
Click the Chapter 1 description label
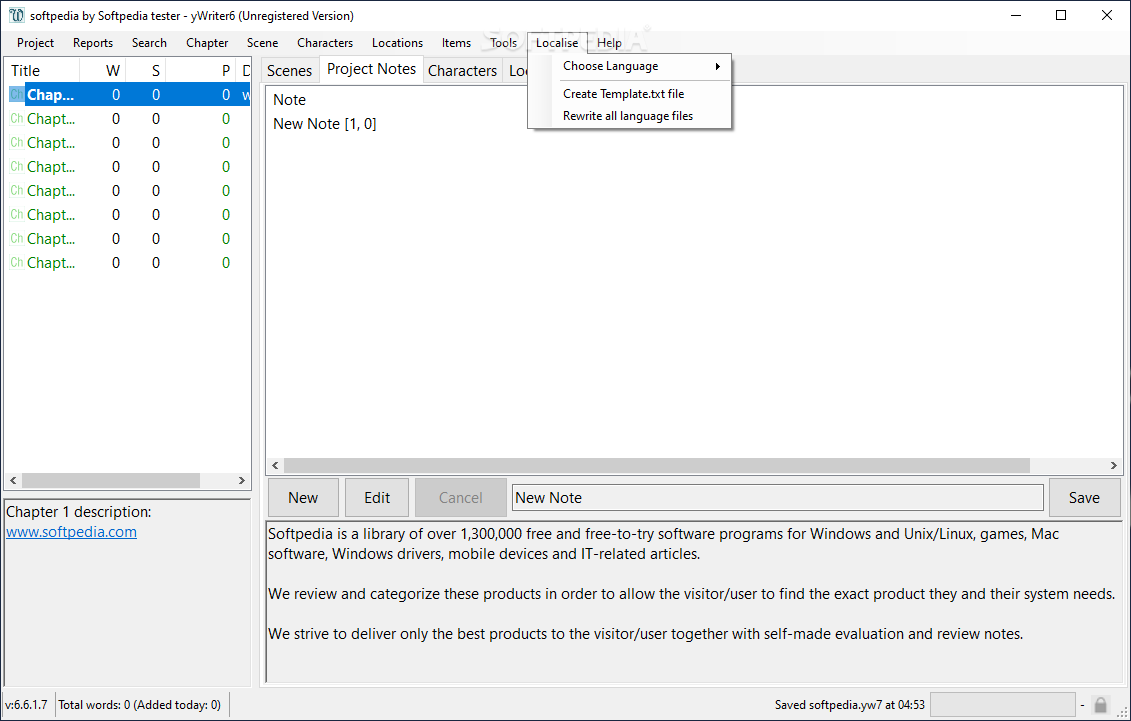point(79,512)
